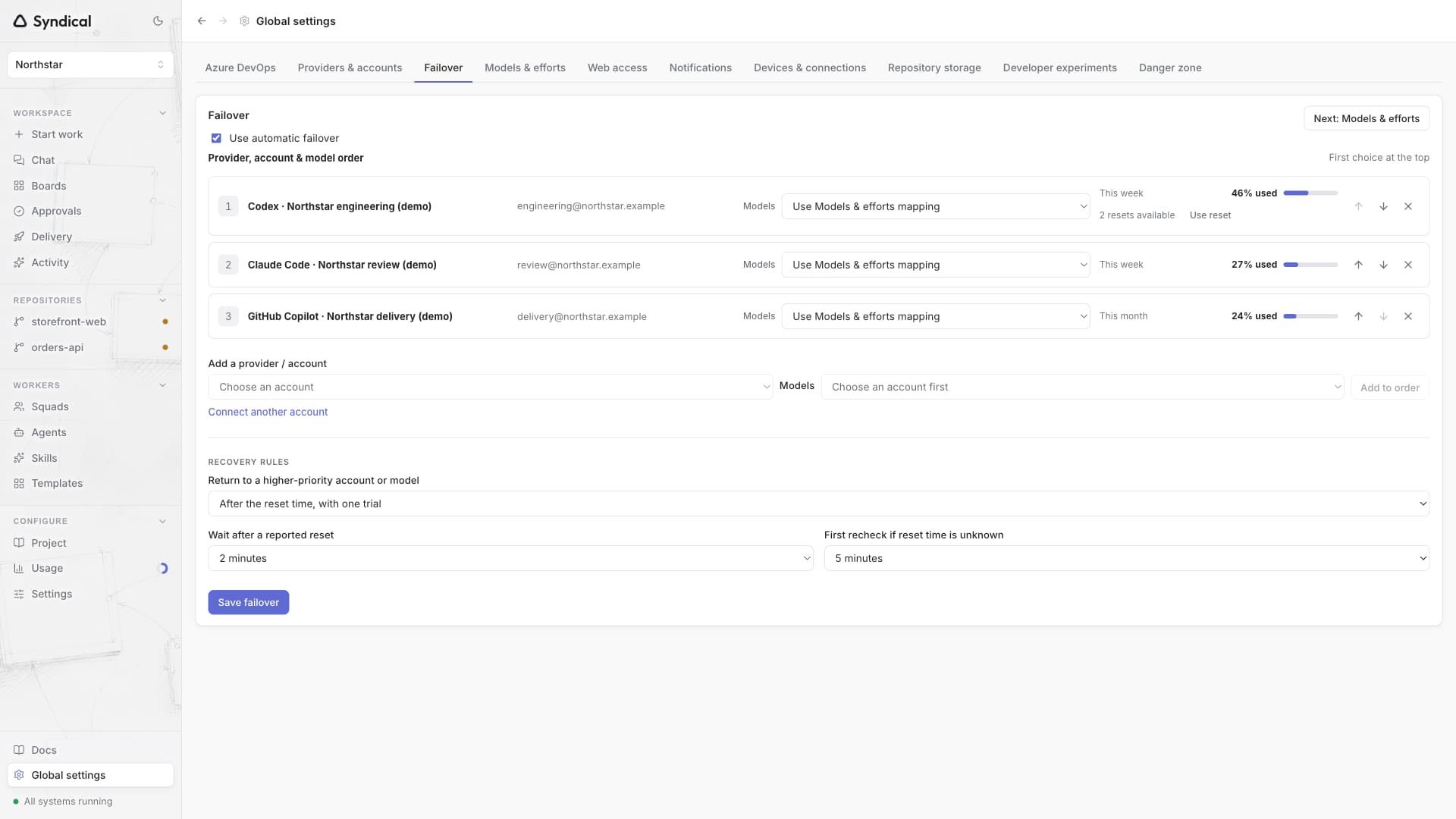Open Wait after a reported reset dropdown
Viewport: 1456px width, 819px height.
point(510,558)
